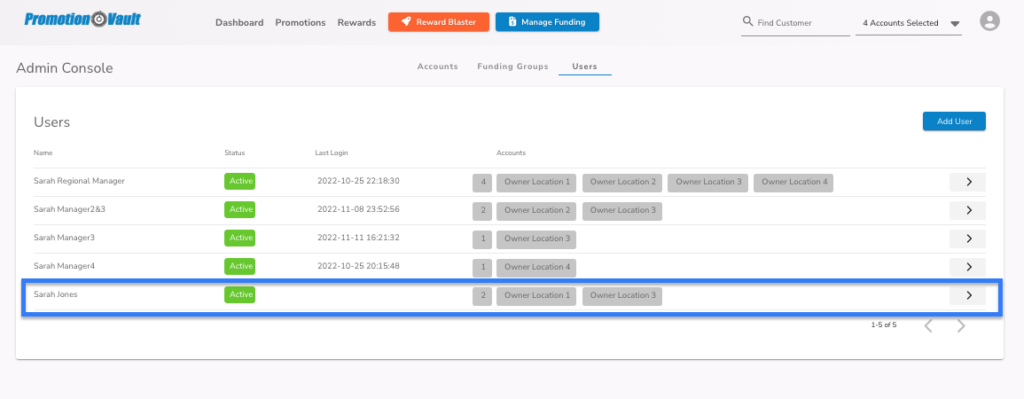Switch to the Funding Groups tab
This screenshot has height=399, width=1024.
[x=513, y=67]
